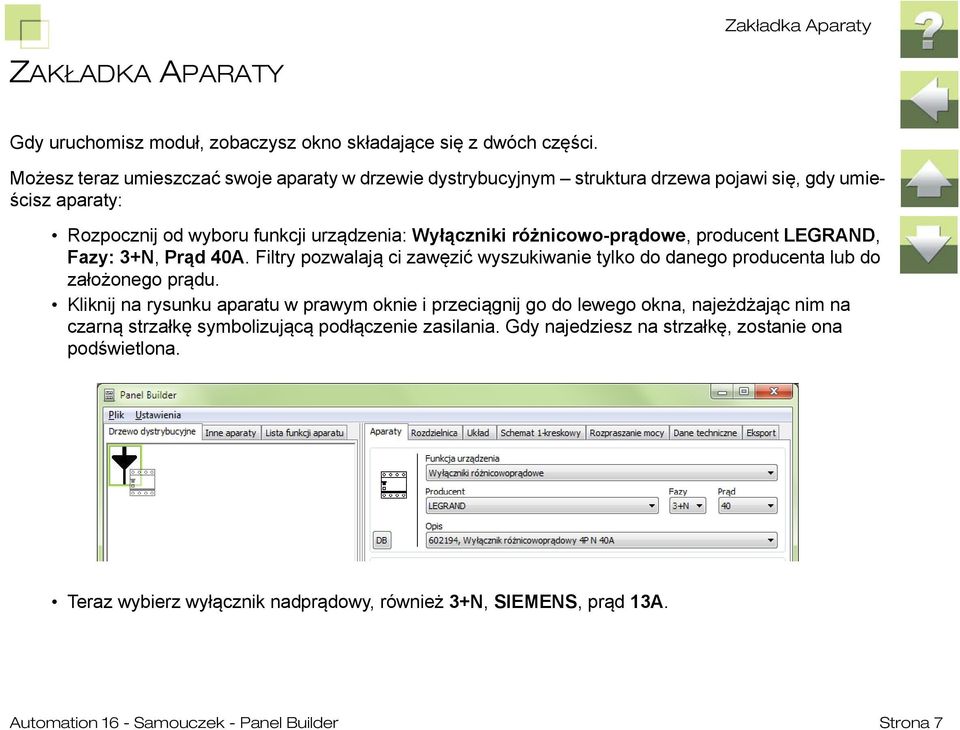The height and width of the screenshot is (730, 960).
Task: Expand the Producent LEGRAND dropdown
Action: point(542,506)
